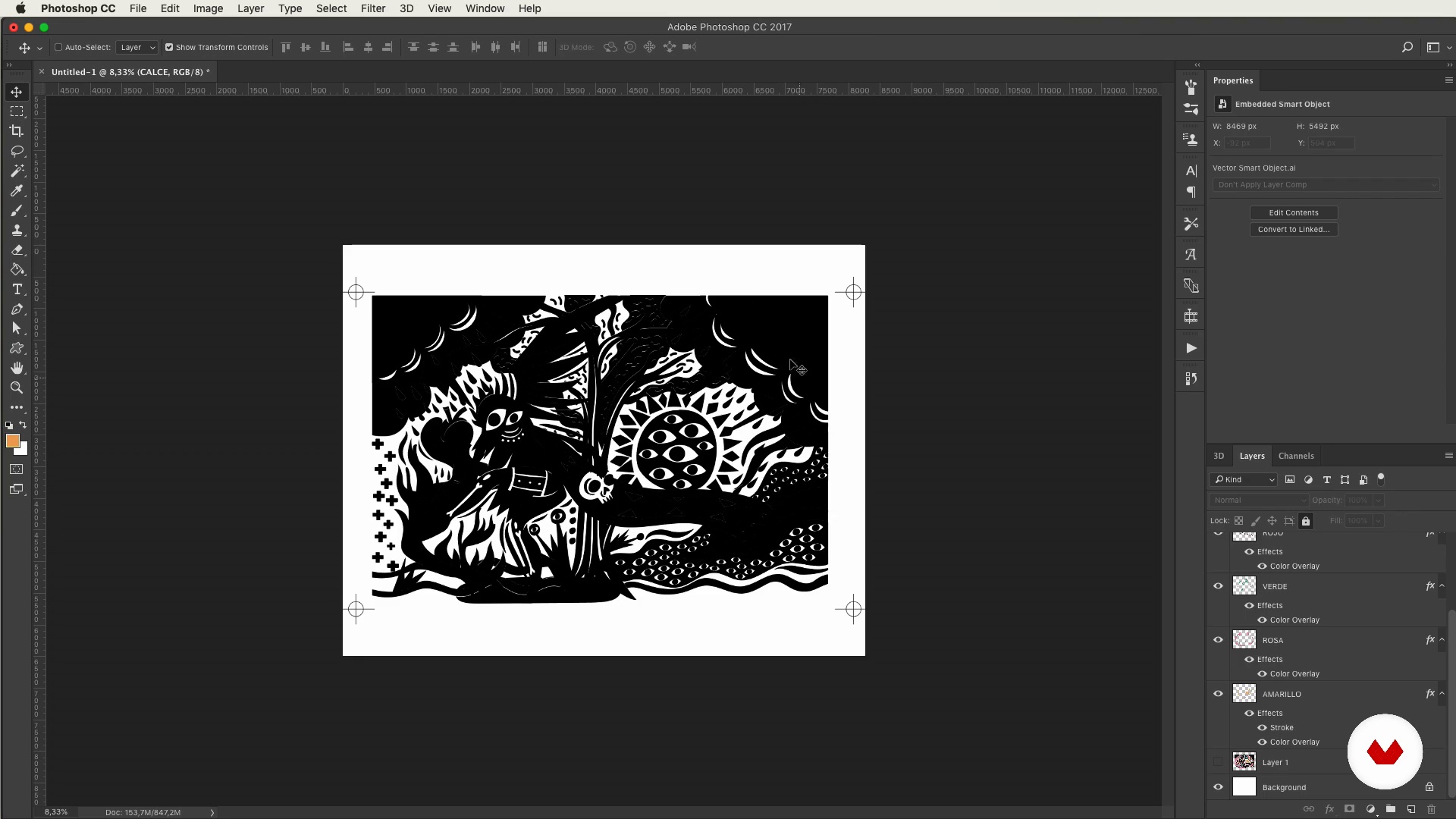Select the Layer 1 thumbnail

[1244, 762]
